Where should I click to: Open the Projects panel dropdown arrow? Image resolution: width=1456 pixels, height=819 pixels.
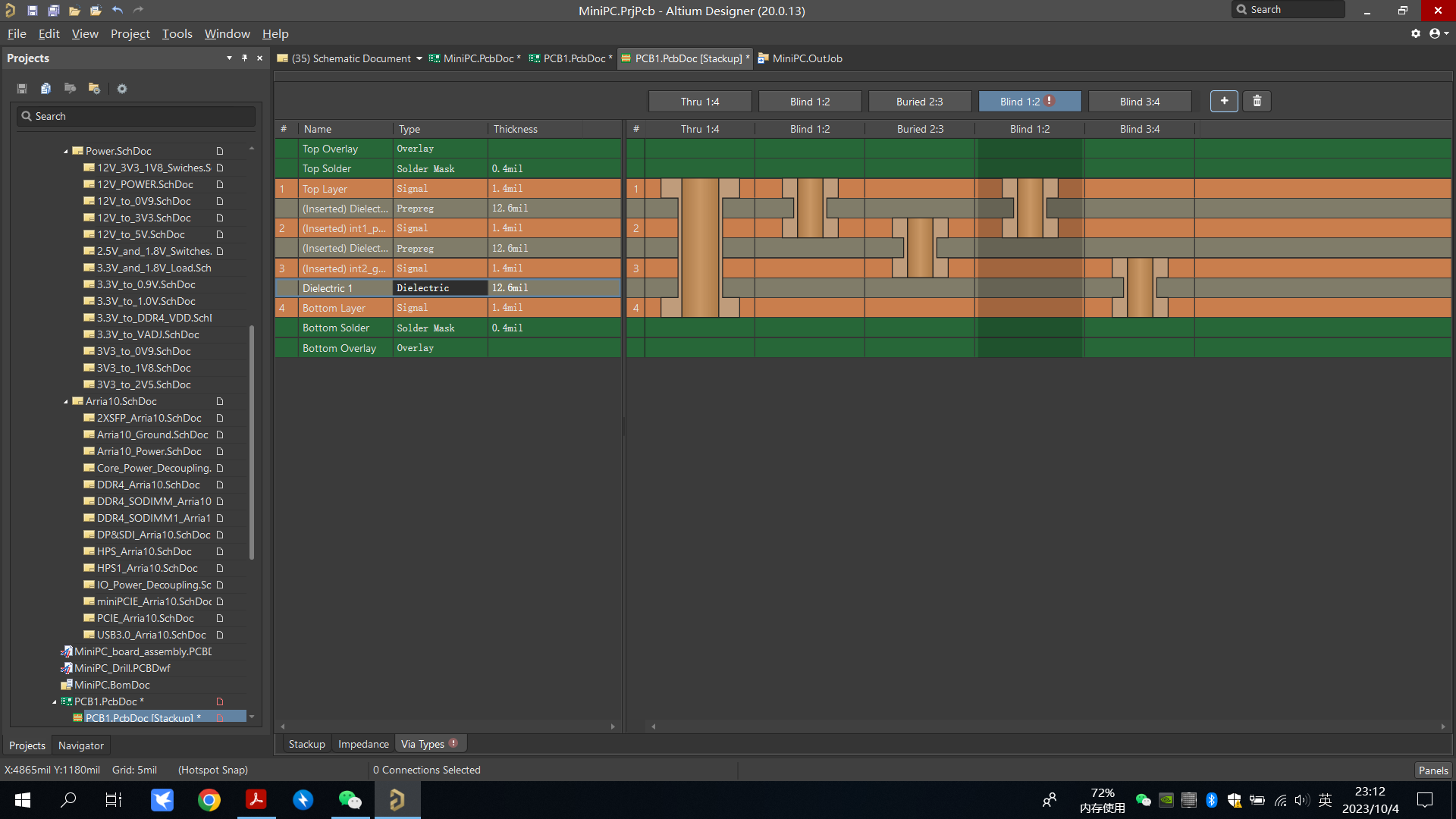229,58
